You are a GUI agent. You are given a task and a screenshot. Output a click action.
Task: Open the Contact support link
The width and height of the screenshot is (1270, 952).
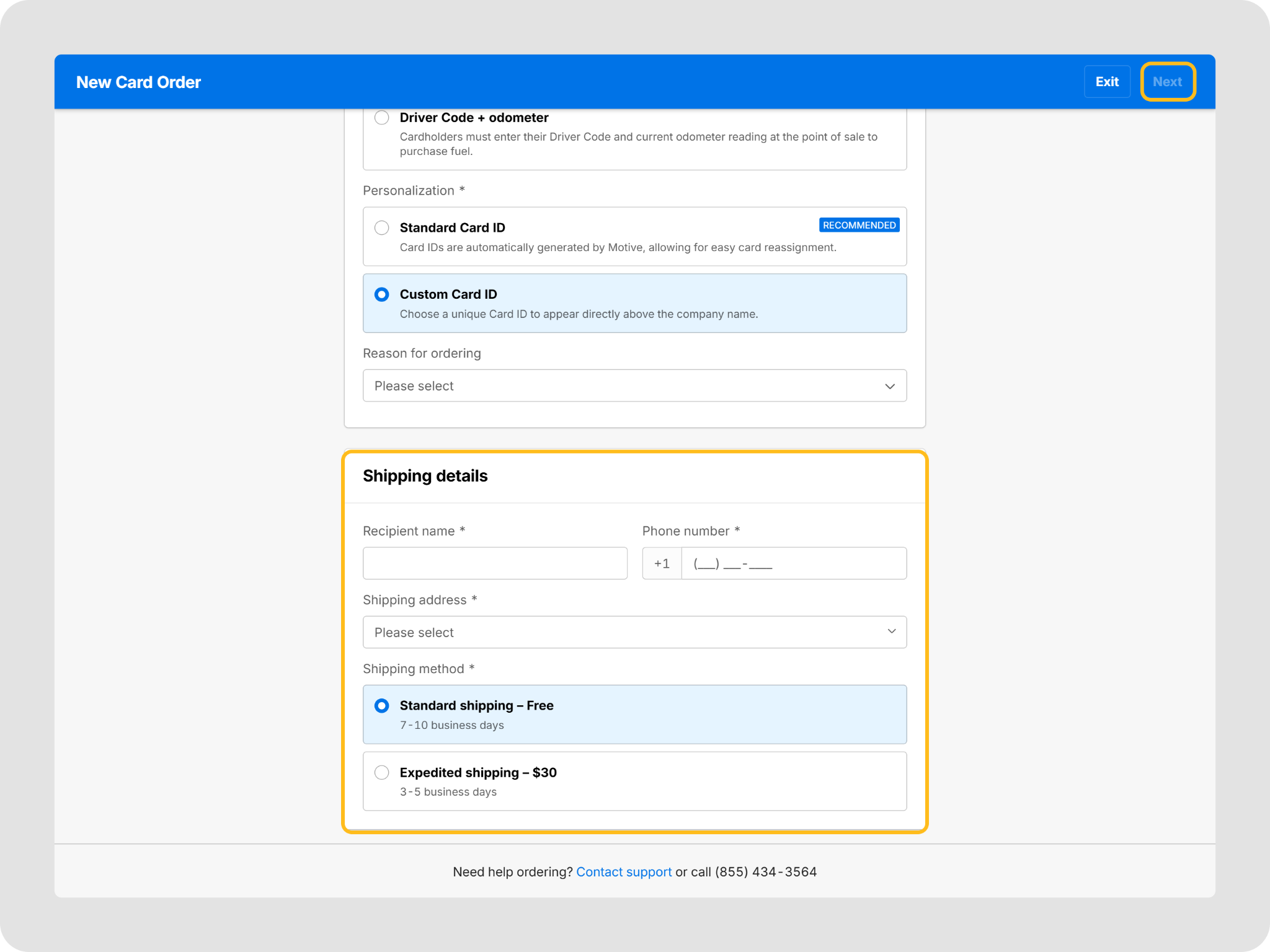pos(624,872)
